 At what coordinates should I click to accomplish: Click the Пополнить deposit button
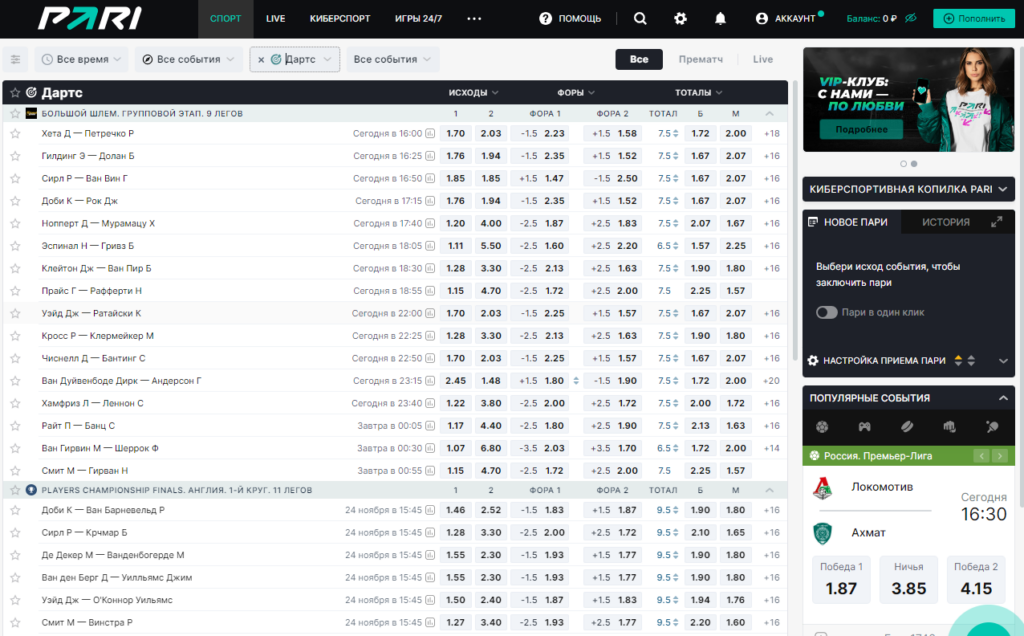[974, 18]
